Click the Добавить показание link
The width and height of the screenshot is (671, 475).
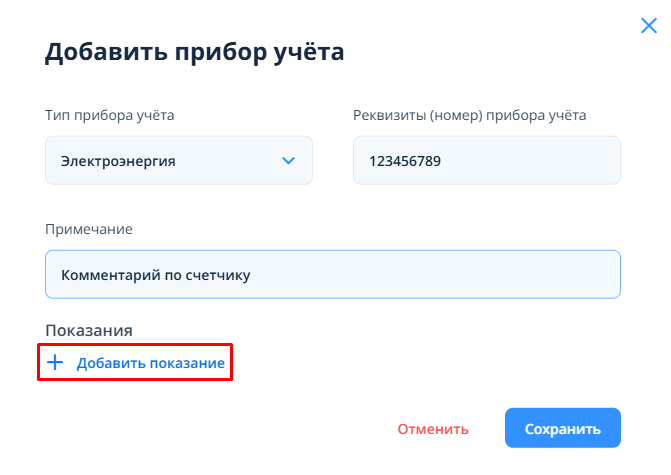coord(150,363)
